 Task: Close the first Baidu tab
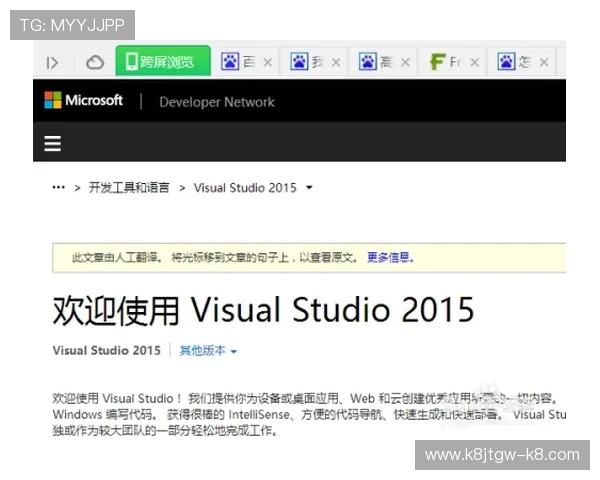click(x=267, y=62)
